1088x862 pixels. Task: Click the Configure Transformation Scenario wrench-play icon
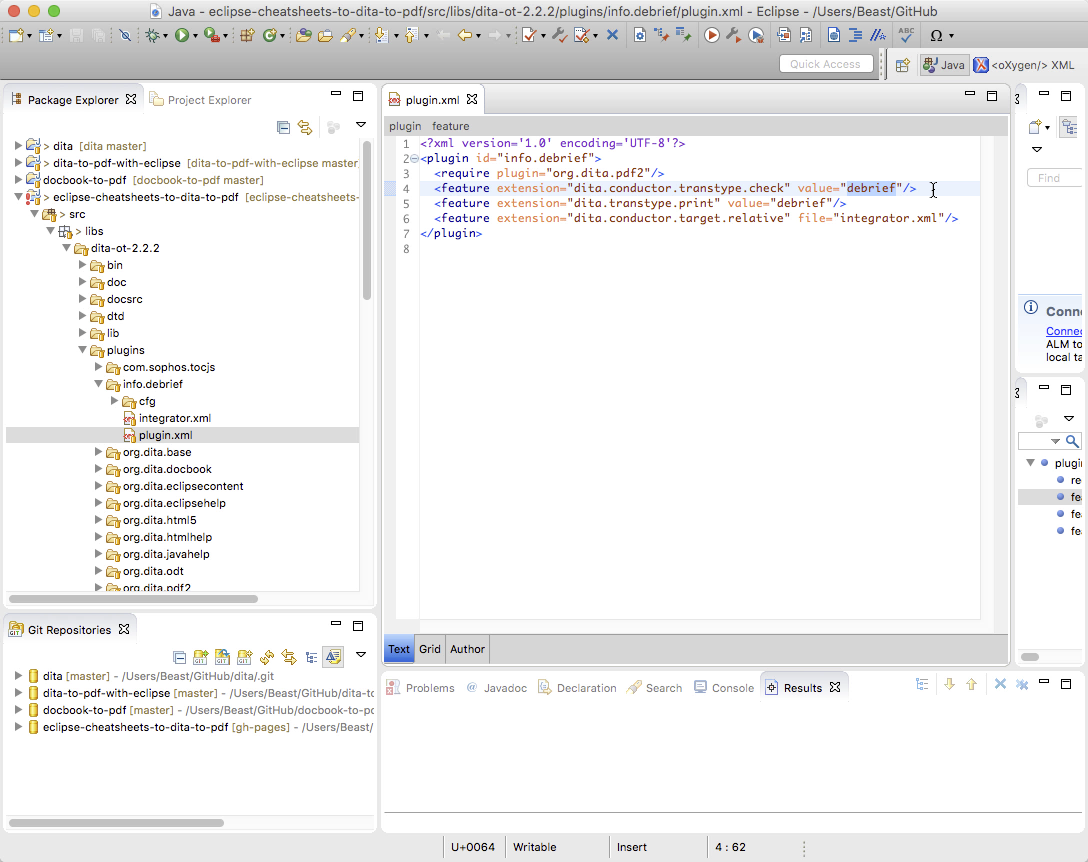tap(733, 35)
